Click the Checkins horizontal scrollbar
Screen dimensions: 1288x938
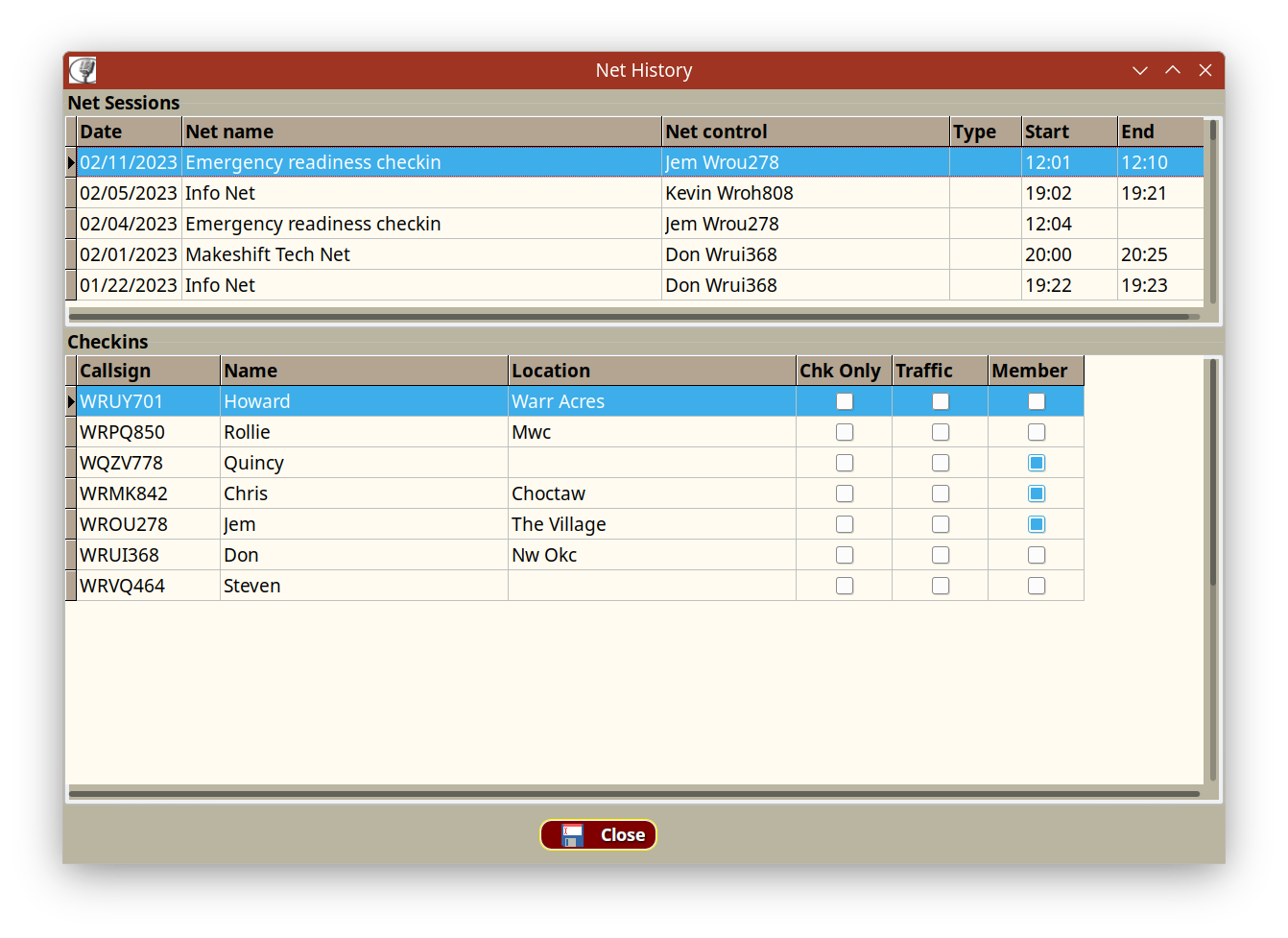tap(633, 794)
